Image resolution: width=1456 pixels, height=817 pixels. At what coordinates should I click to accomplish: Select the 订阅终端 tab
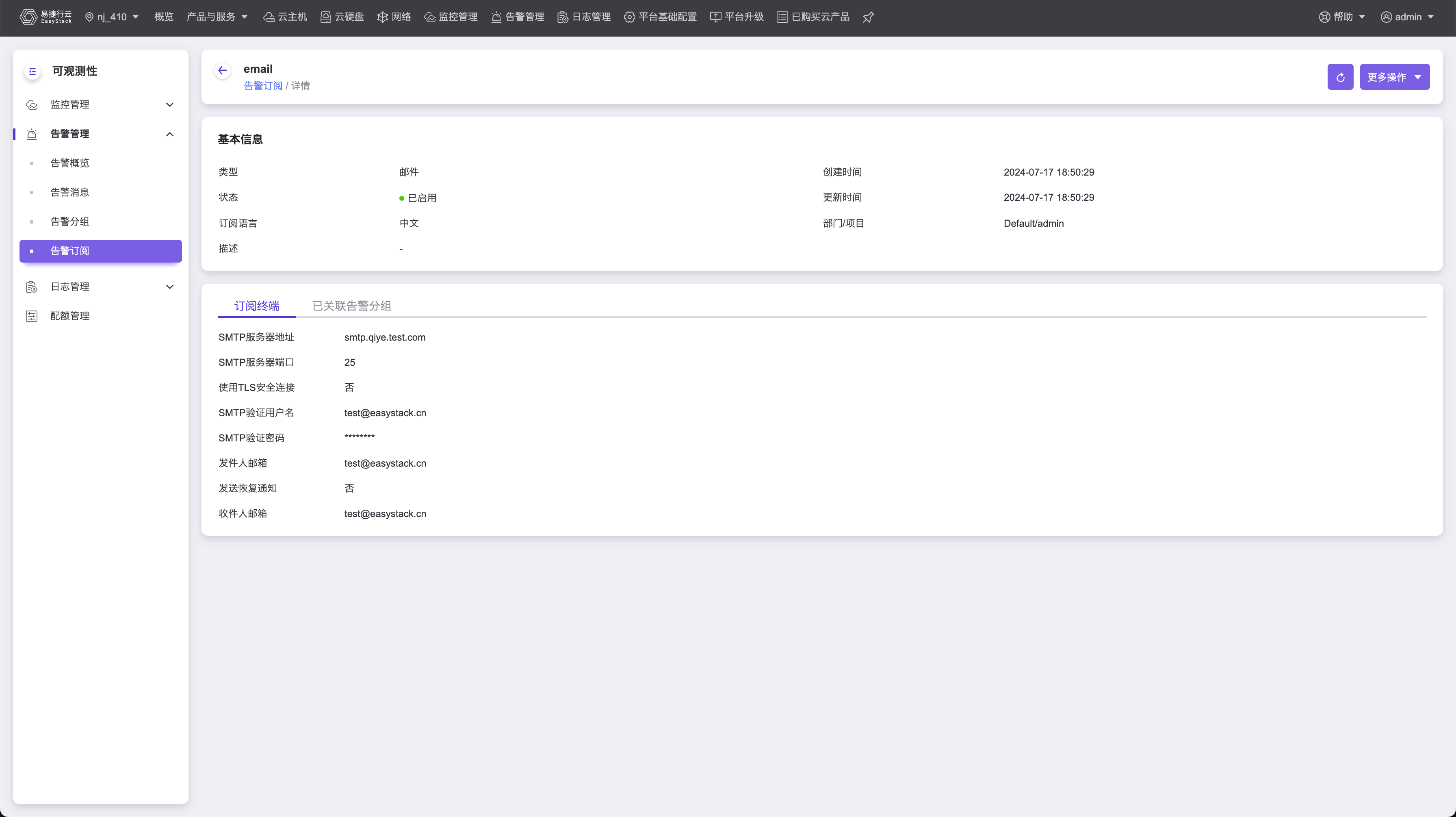[257, 306]
